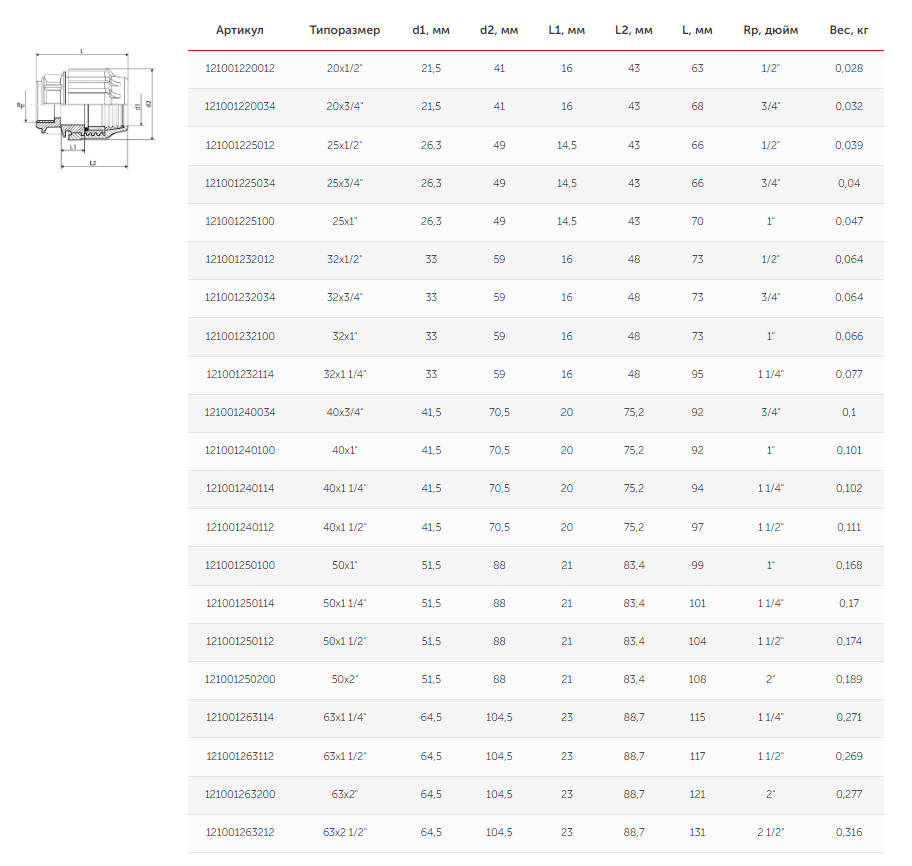
Task: Click the size cell '63x2 1/2"'
Action: pyautogui.click(x=344, y=832)
